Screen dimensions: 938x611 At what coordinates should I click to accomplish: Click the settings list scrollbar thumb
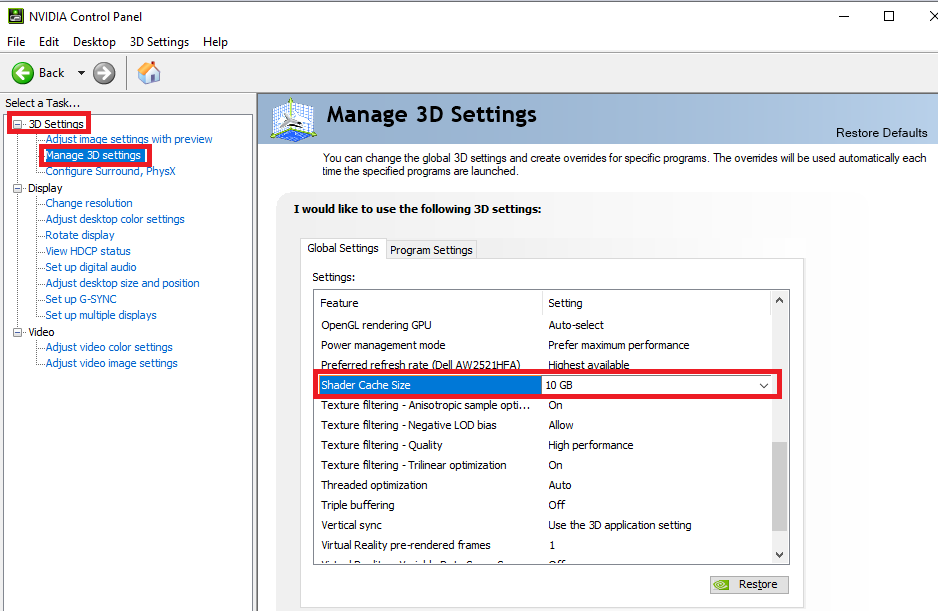point(779,486)
